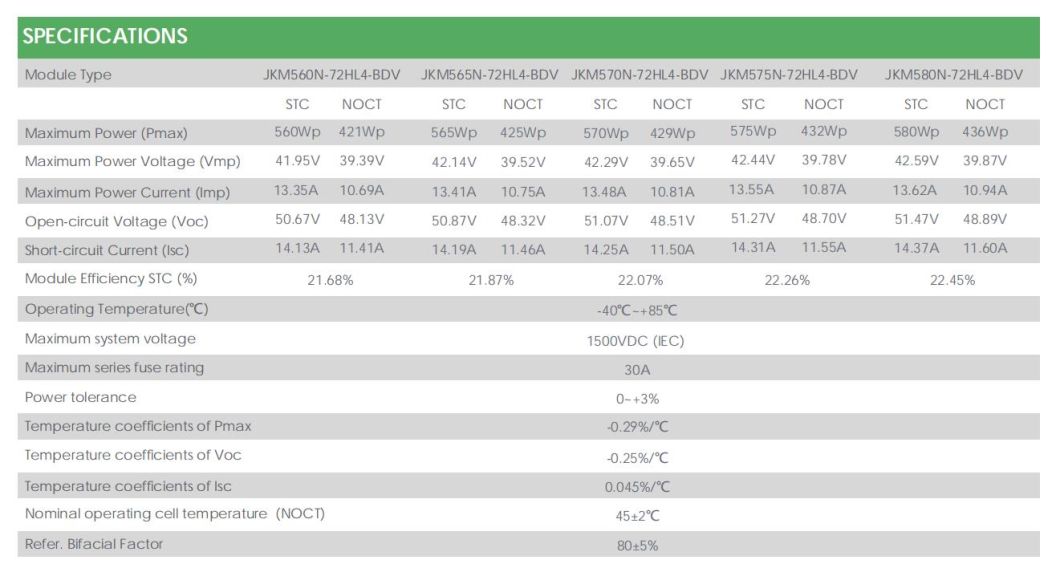The height and width of the screenshot is (568, 1060).
Task: Select the Refer. Bifacial Factor row label
Action: click(x=94, y=544)
